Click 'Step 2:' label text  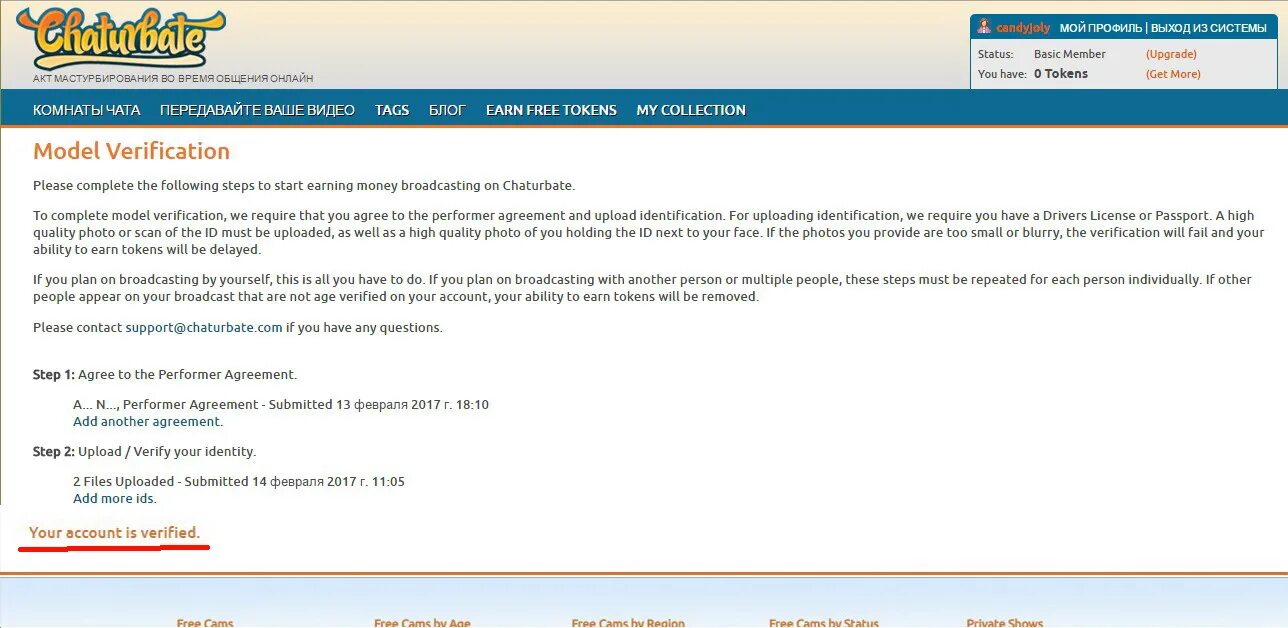click(x=54, y=452)
